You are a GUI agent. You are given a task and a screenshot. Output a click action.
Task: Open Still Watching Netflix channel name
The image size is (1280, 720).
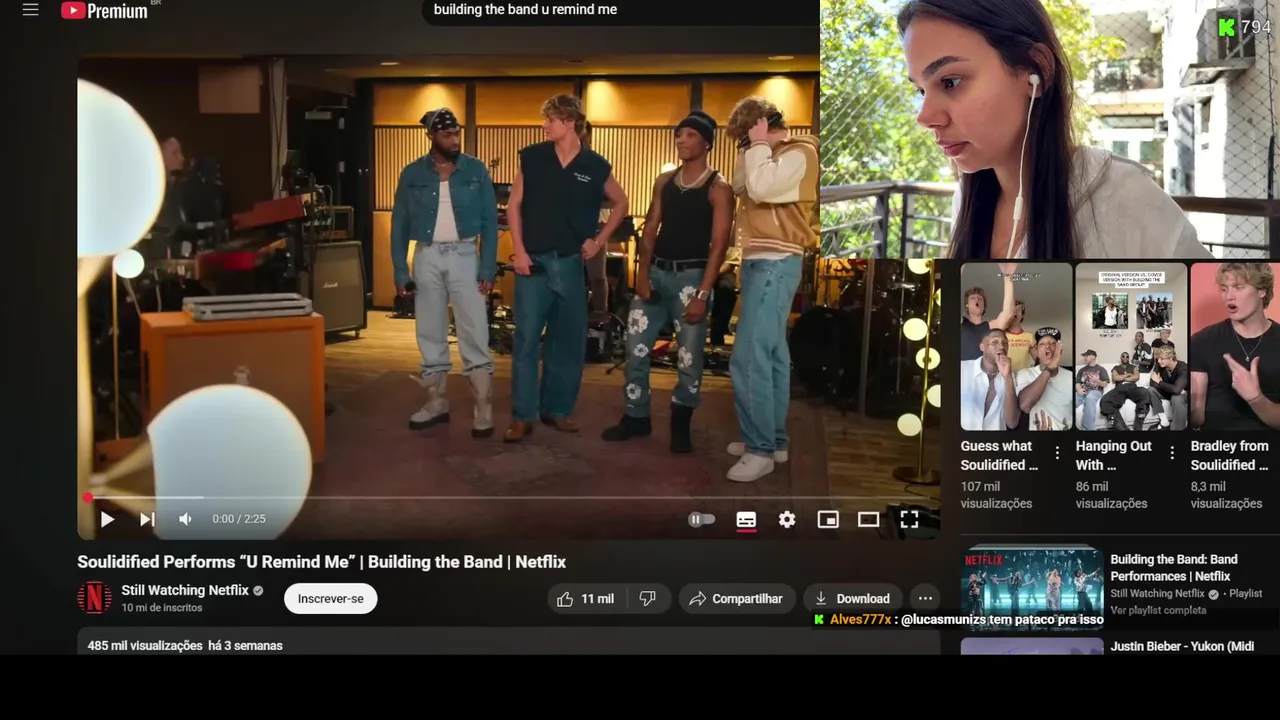coord(185,590)
